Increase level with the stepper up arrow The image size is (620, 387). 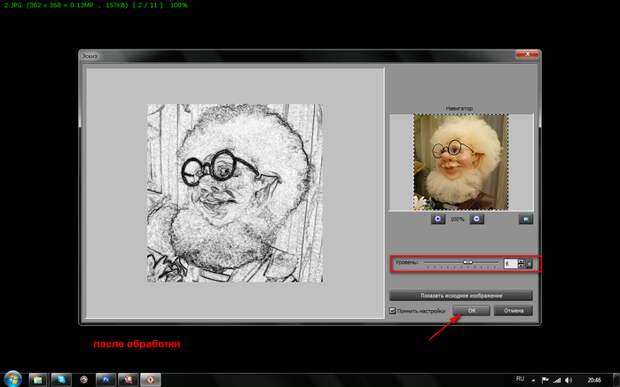pos(521,261)
